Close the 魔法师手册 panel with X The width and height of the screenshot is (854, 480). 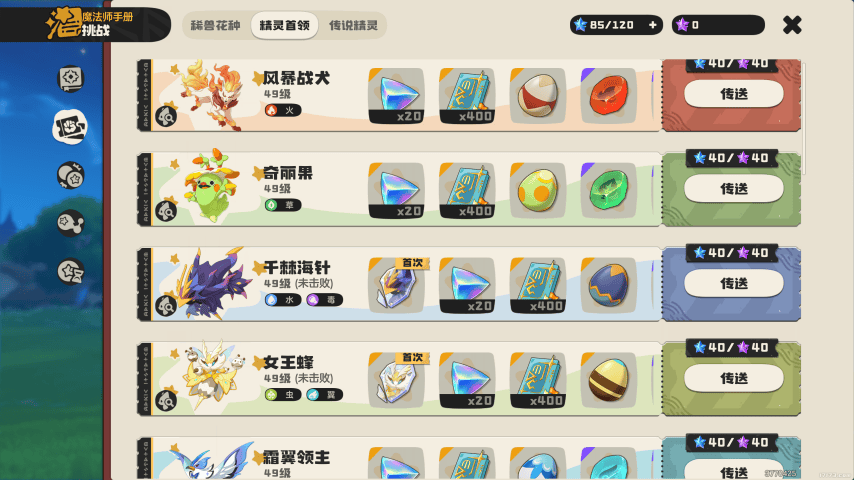tap(792, 25)
